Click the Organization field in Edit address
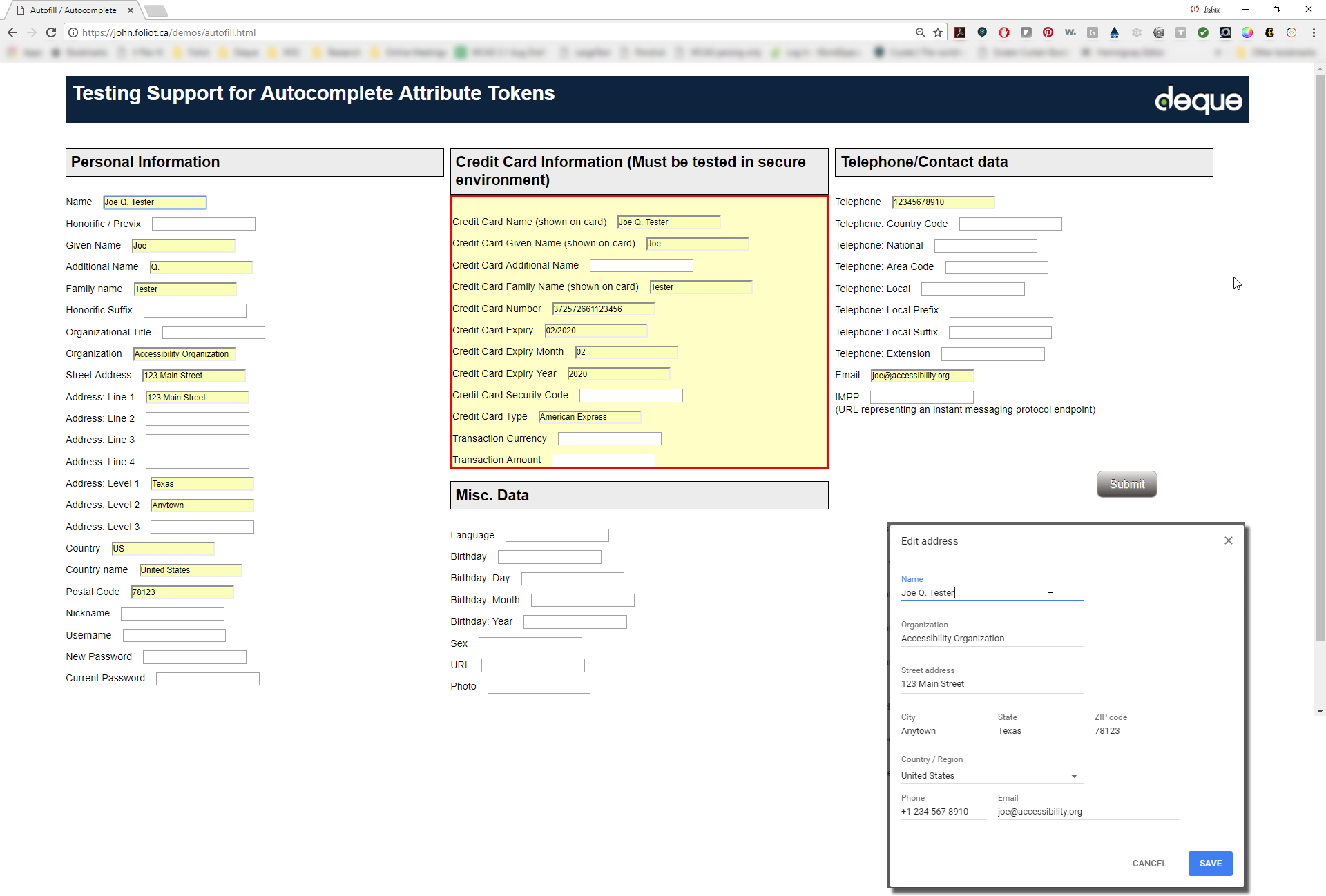1326x896 pixels. point(992,639)
